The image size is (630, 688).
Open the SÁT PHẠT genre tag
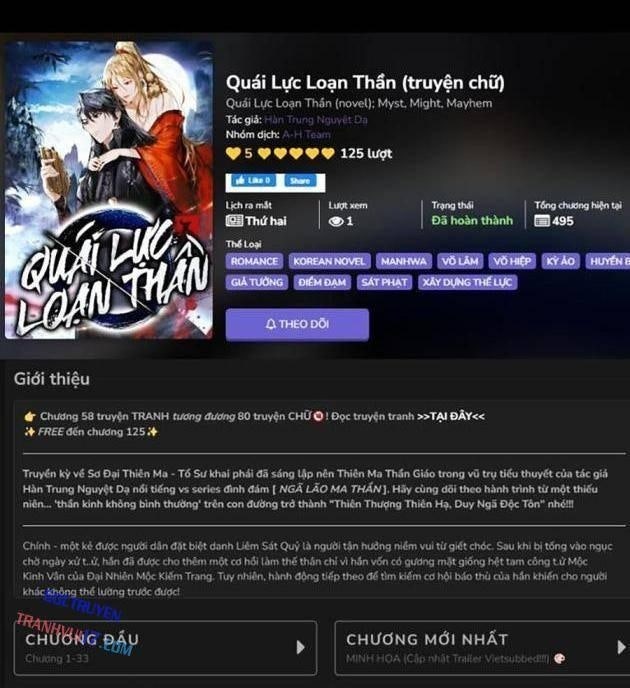[384, 282]
